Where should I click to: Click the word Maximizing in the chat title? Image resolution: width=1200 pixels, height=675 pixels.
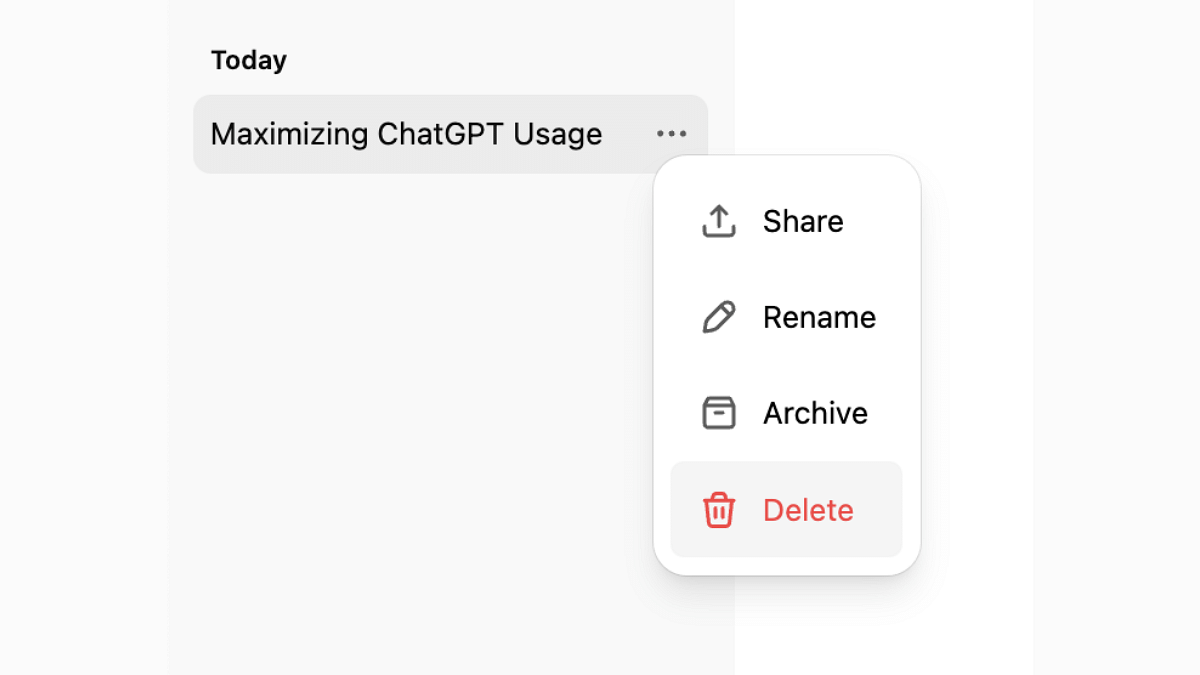tap(289, 134)
